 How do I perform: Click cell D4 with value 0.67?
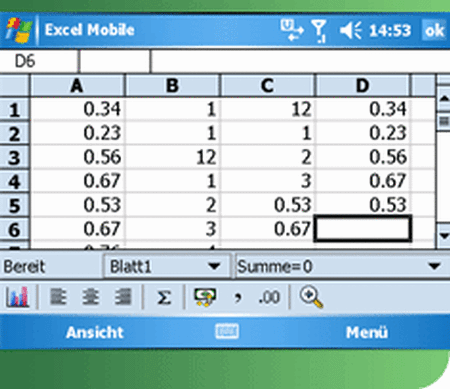[362, 181]
